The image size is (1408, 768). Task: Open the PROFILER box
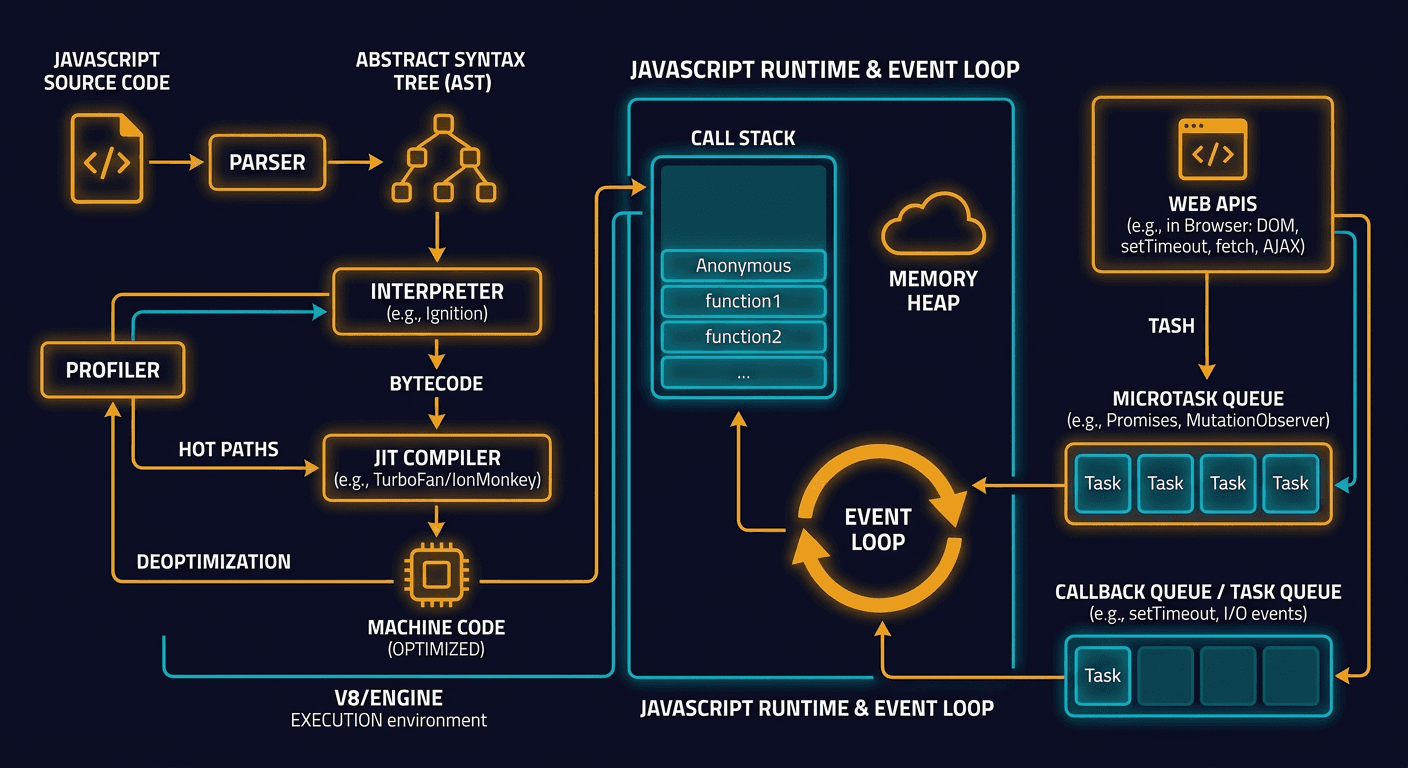click(112, 370)
